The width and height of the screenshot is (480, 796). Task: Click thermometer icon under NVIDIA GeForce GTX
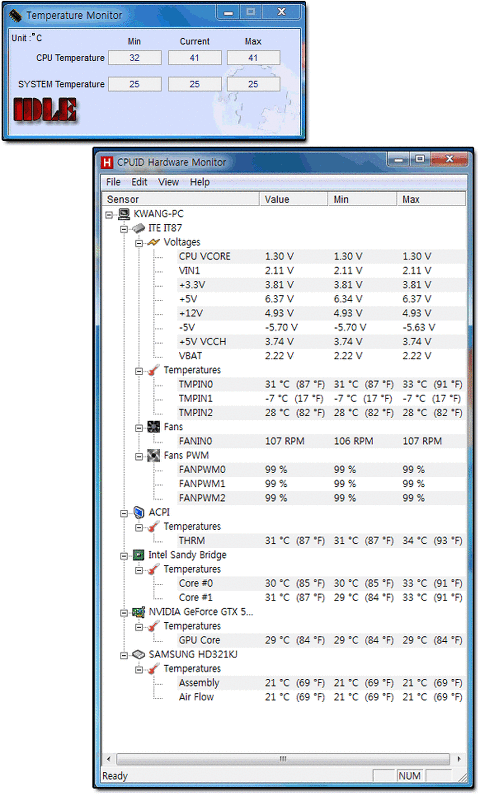154,626
